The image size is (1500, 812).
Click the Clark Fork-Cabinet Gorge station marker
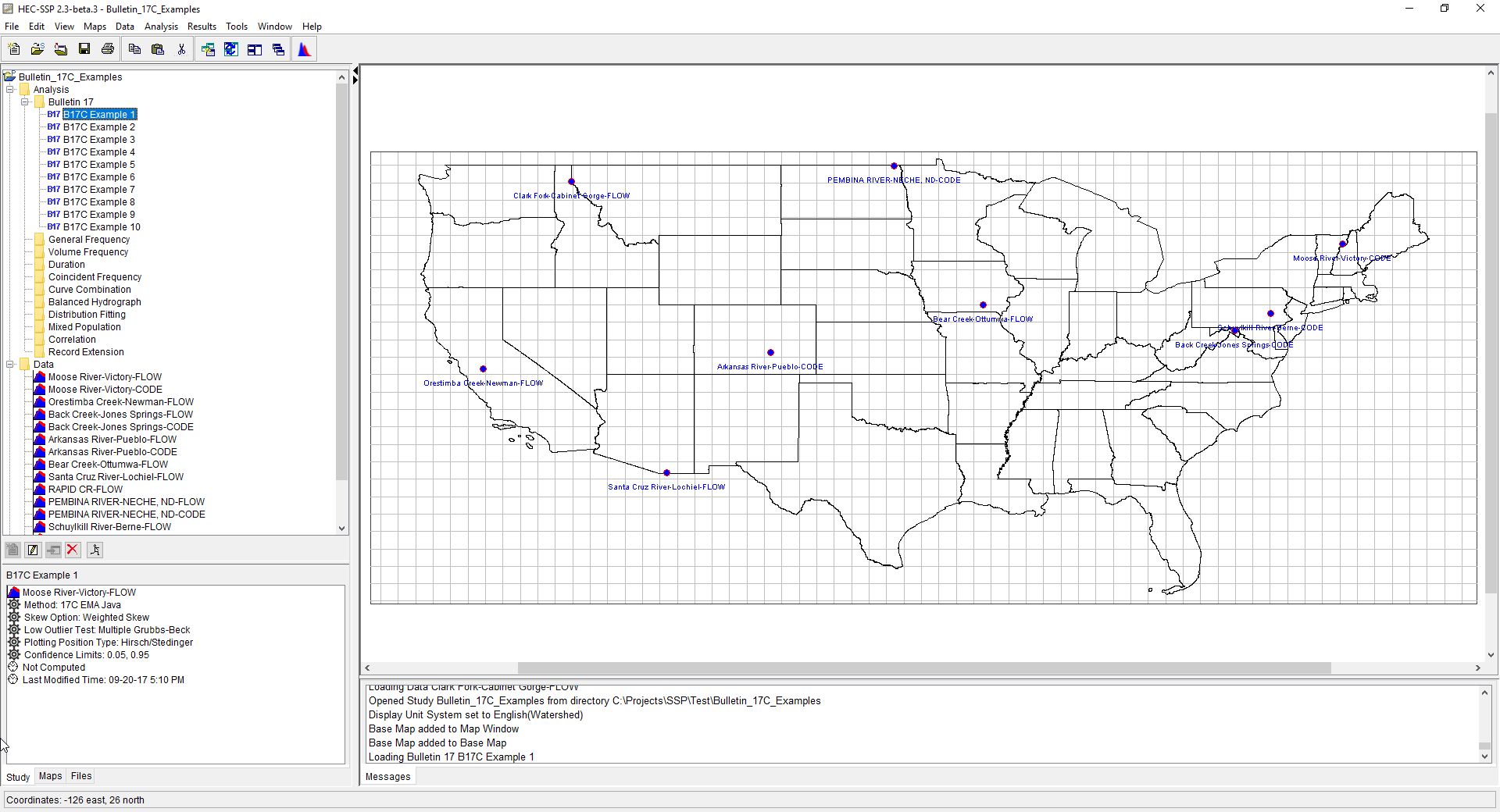(x=571, y=181)
